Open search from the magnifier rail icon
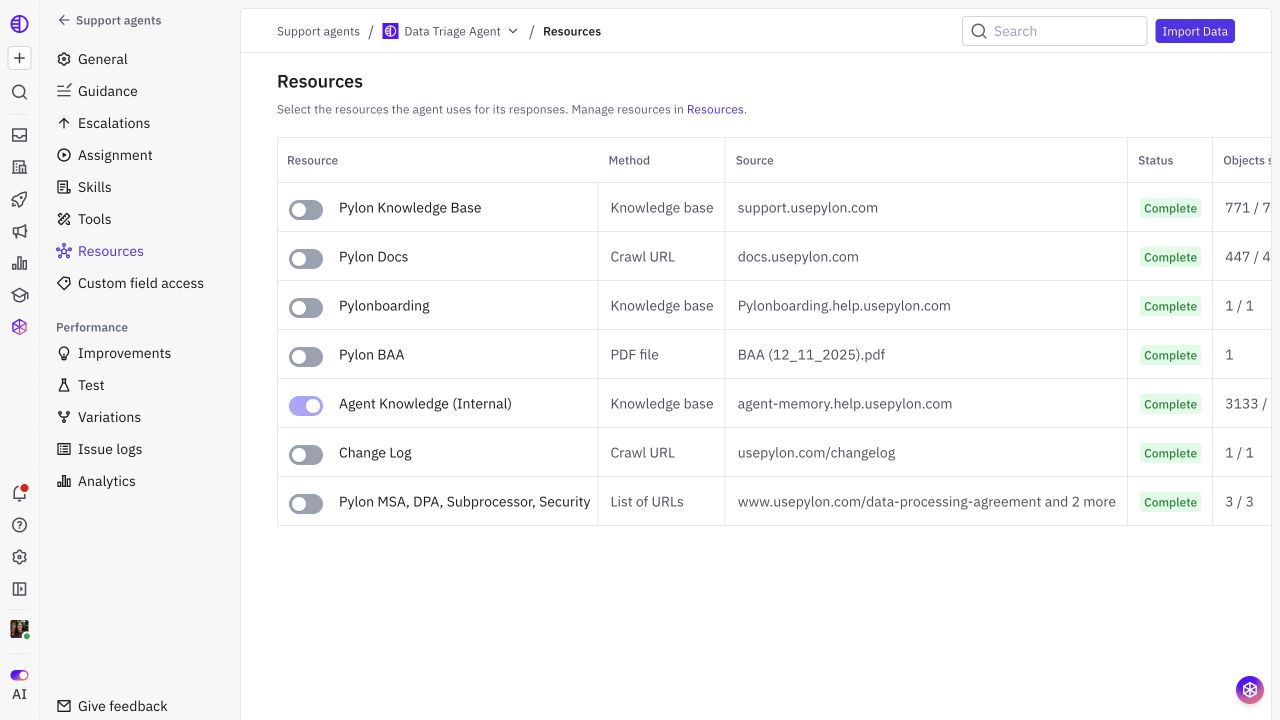 (x=19, y=92)
